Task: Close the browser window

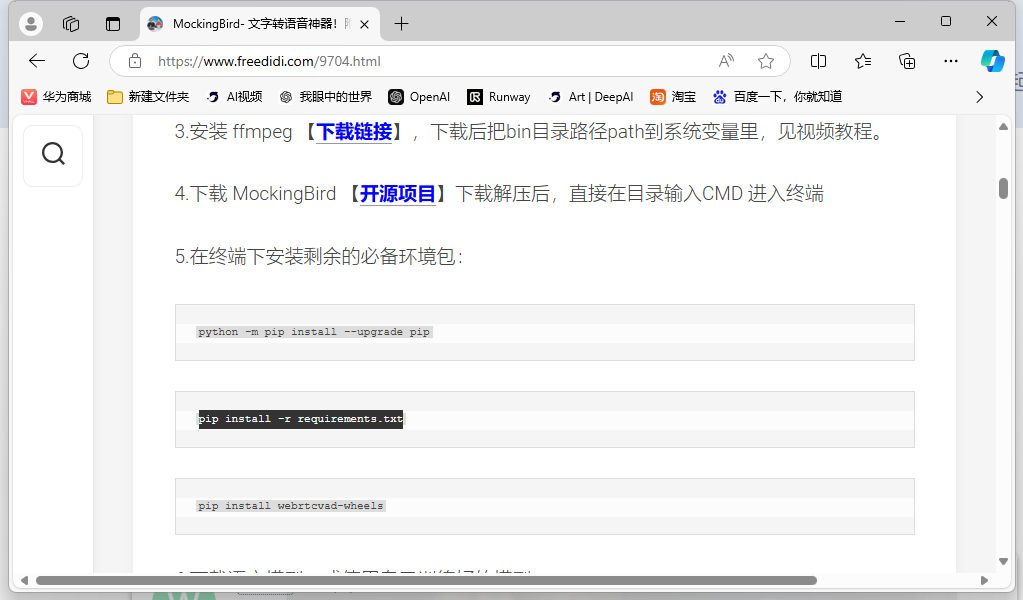Action: tap(992, 22)
